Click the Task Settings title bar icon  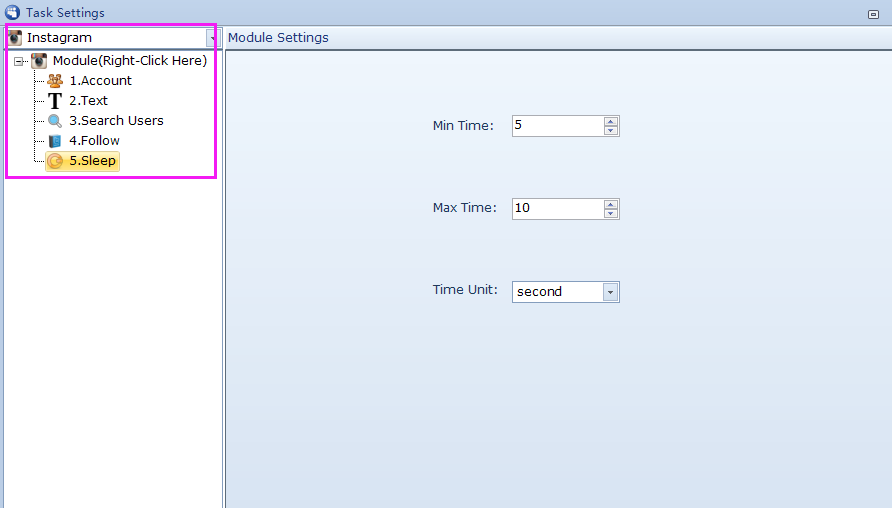click(12, 13)
